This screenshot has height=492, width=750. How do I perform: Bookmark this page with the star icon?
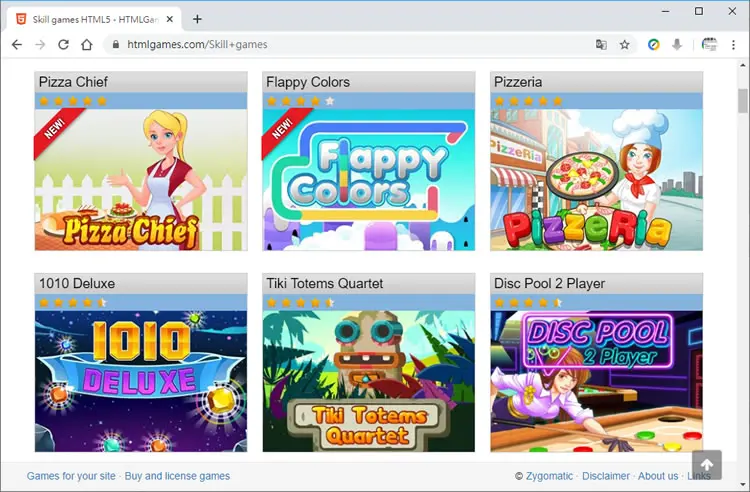pyautogui.click(x=625, y=44)
